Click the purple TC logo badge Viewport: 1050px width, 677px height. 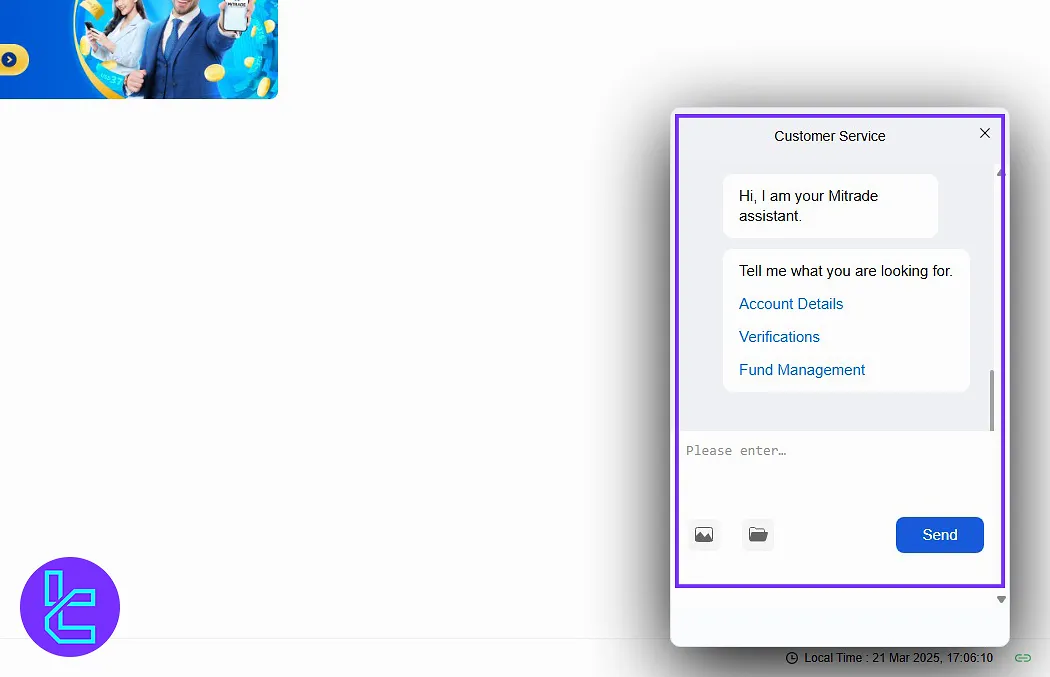[x=70, y=607]
